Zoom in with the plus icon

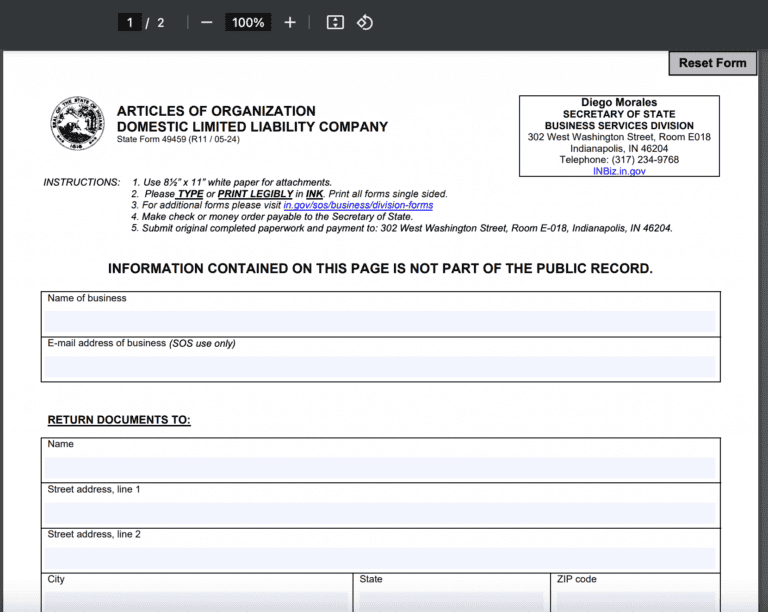click(290, 23)
